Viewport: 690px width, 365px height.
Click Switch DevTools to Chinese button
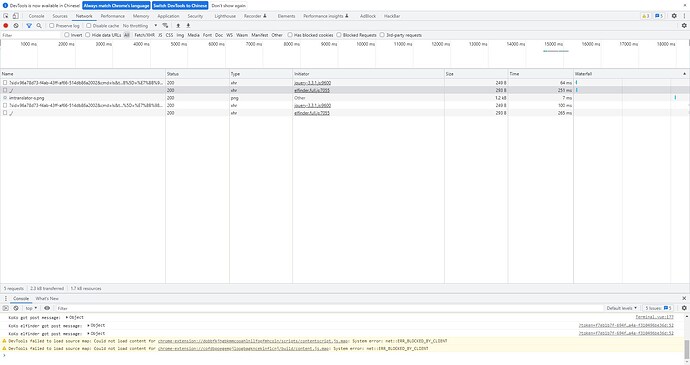point(180,6)
